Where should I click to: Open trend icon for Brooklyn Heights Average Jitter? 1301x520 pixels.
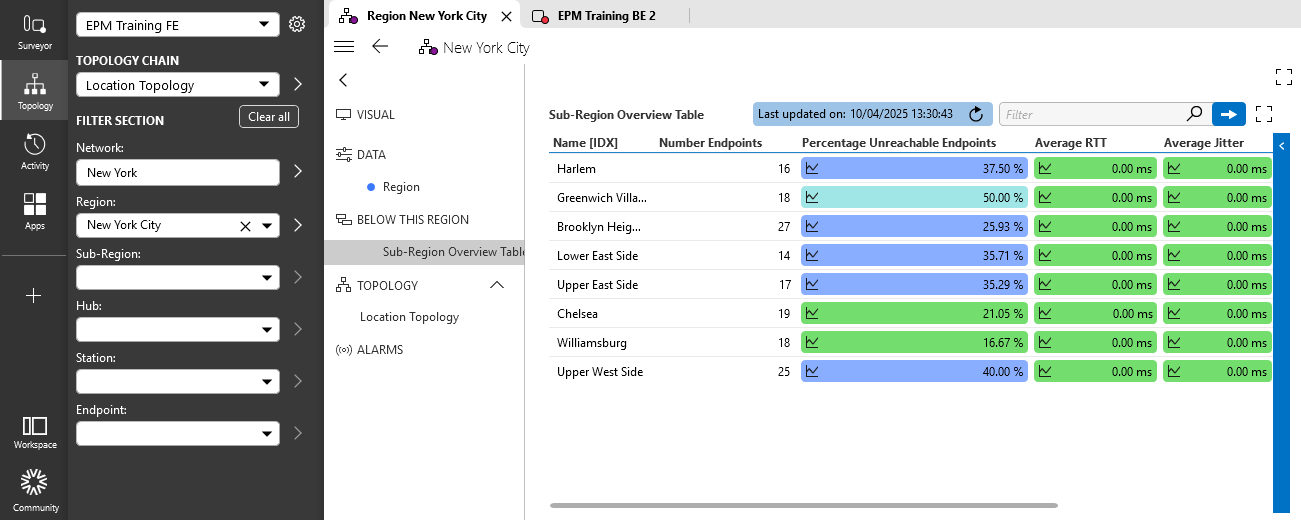coord(1174,227)
